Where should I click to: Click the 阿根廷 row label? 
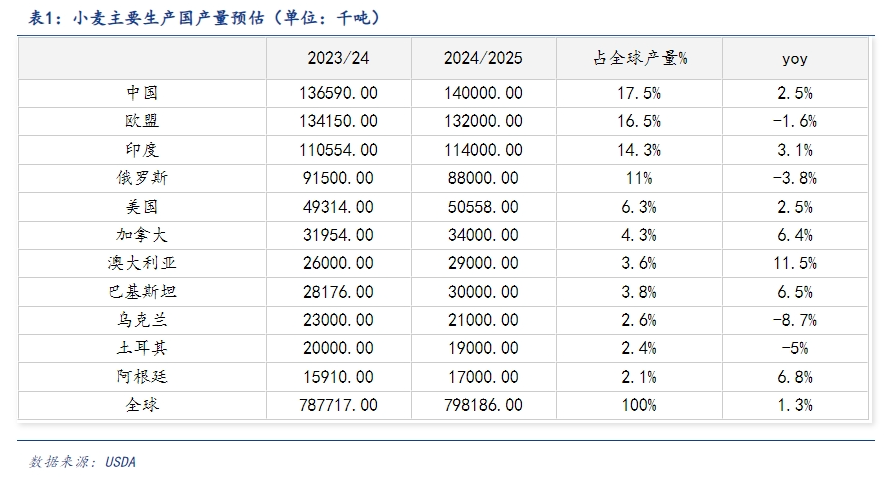click(x=142, y=377)
